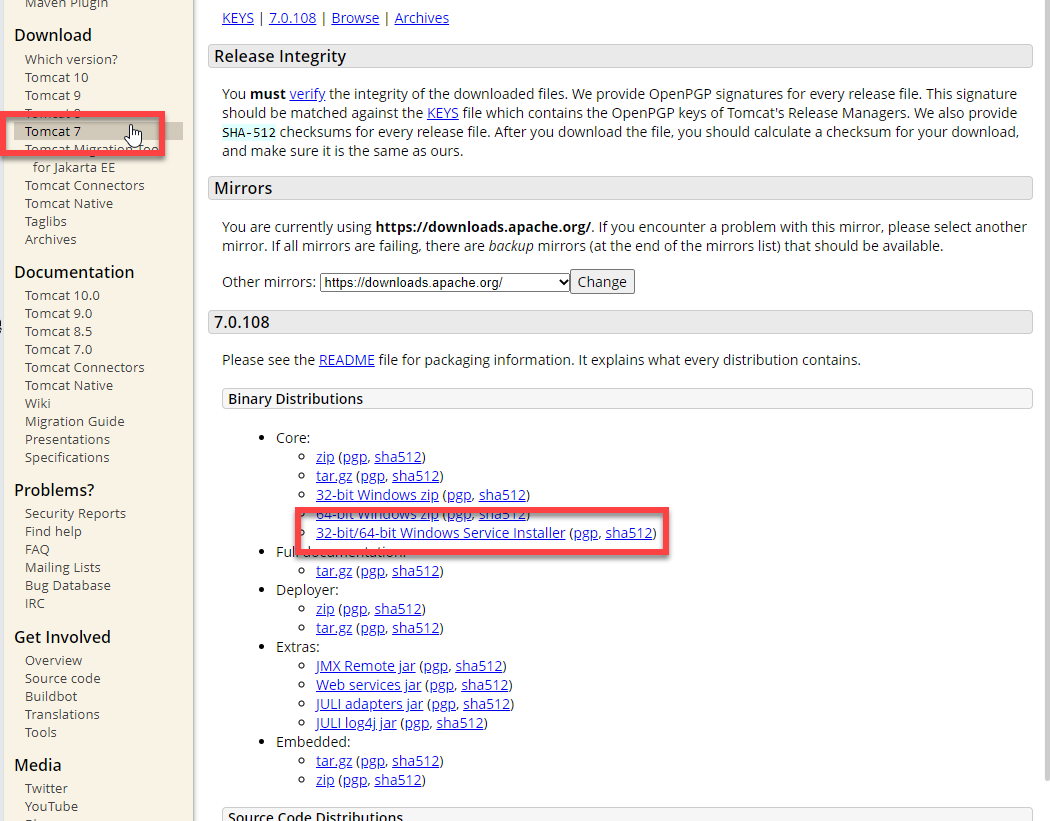
Task: Open the Twitter media link
Action: tap(46, 789)
